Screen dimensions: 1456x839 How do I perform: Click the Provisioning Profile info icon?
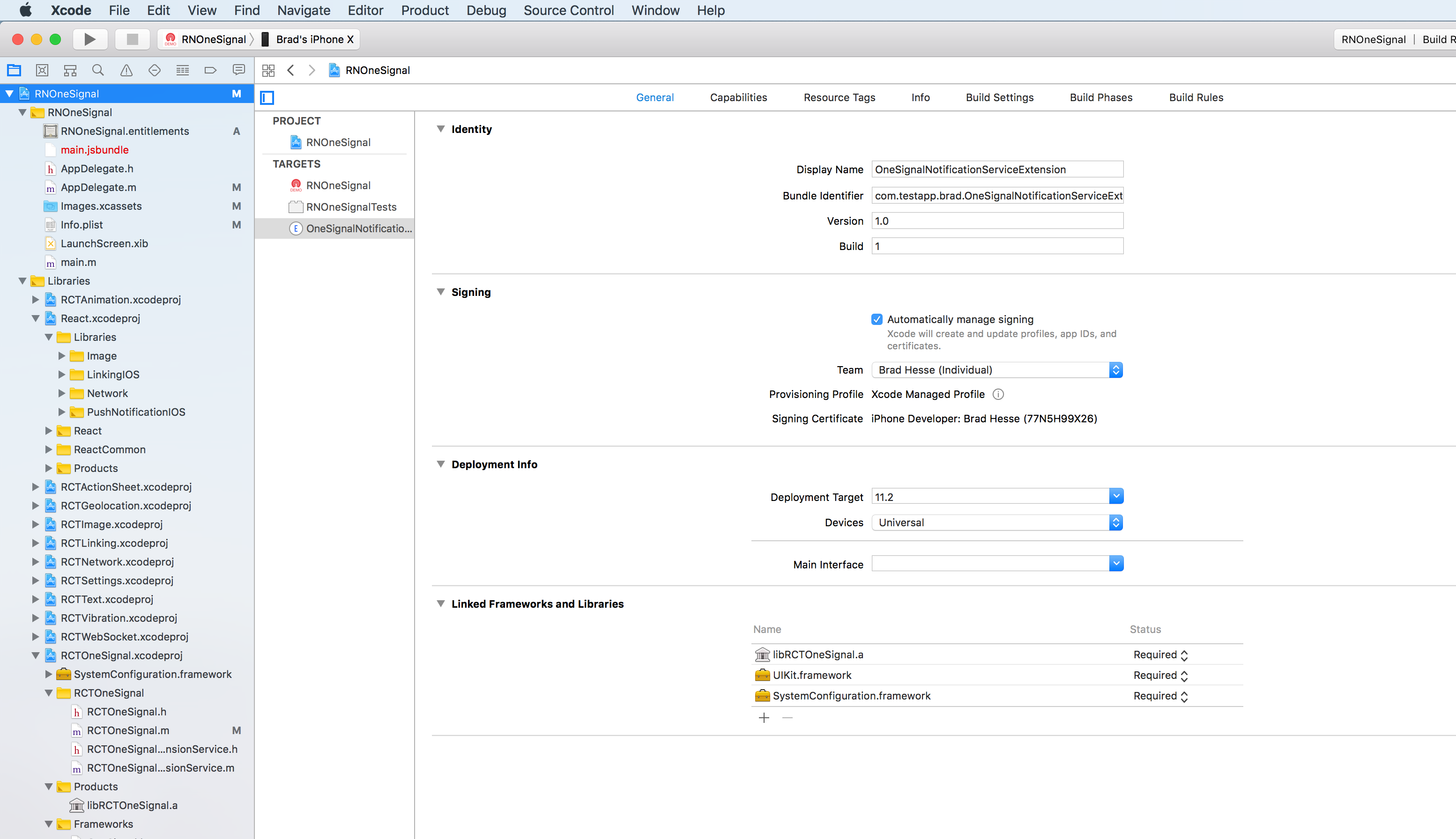point(998,394)
